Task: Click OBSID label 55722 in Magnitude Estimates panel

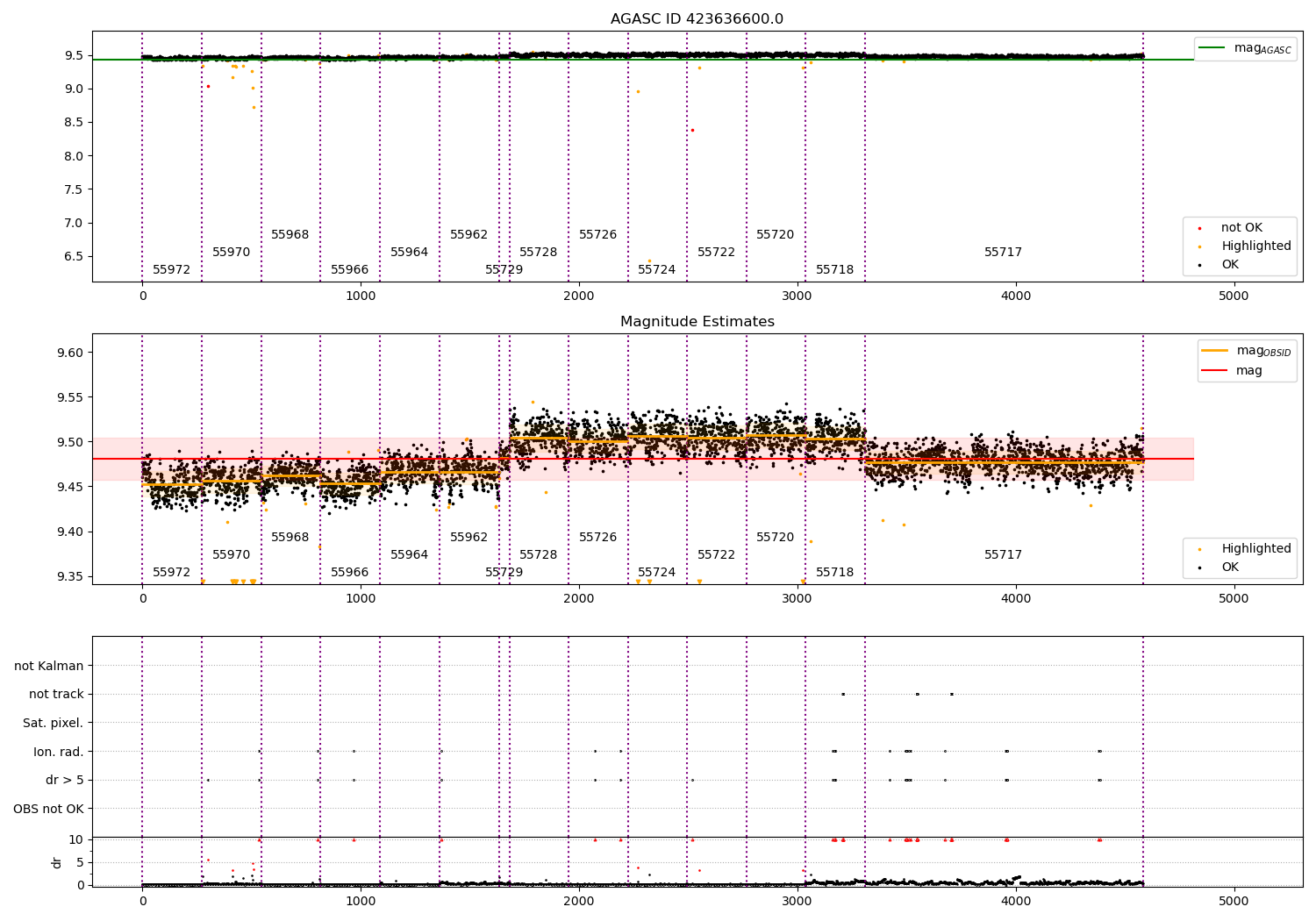Action: [x=717, y=555]
